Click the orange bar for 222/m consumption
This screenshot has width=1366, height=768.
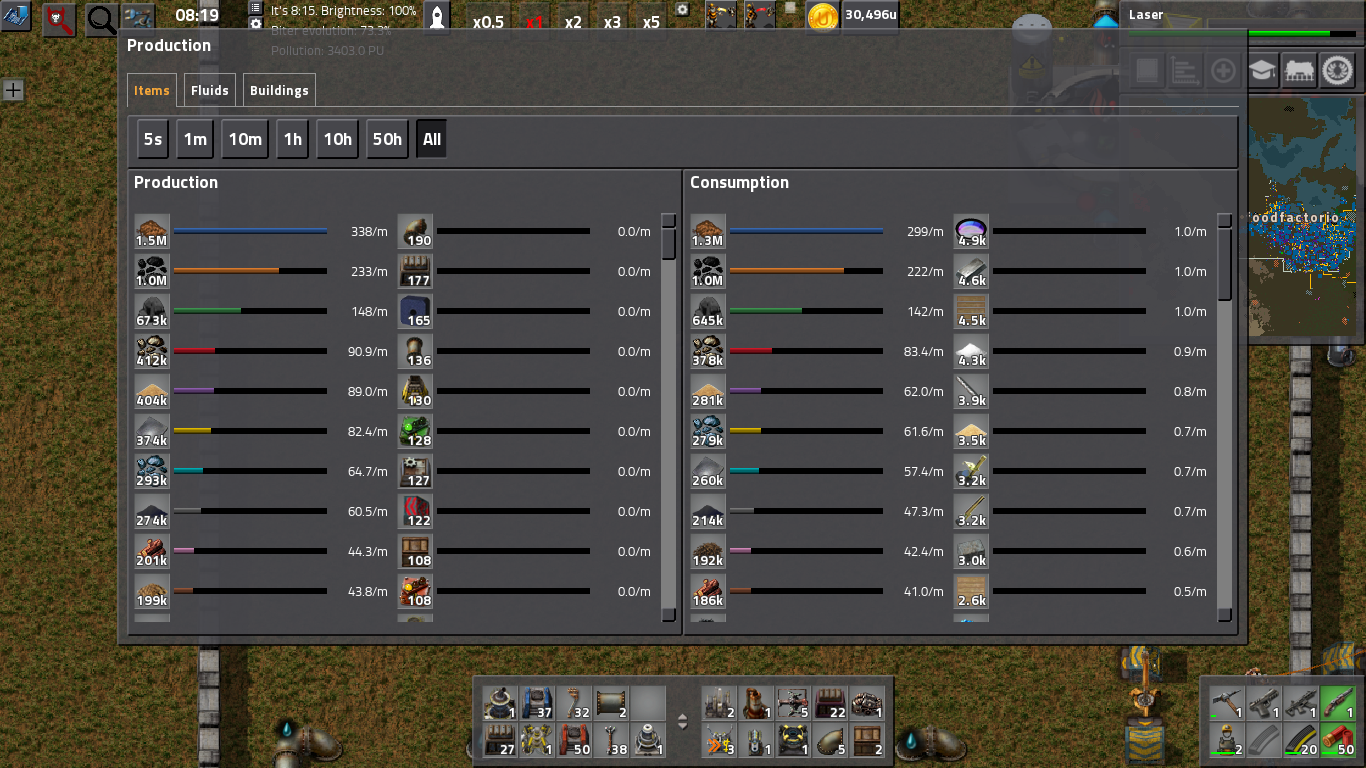pos(787,271)
